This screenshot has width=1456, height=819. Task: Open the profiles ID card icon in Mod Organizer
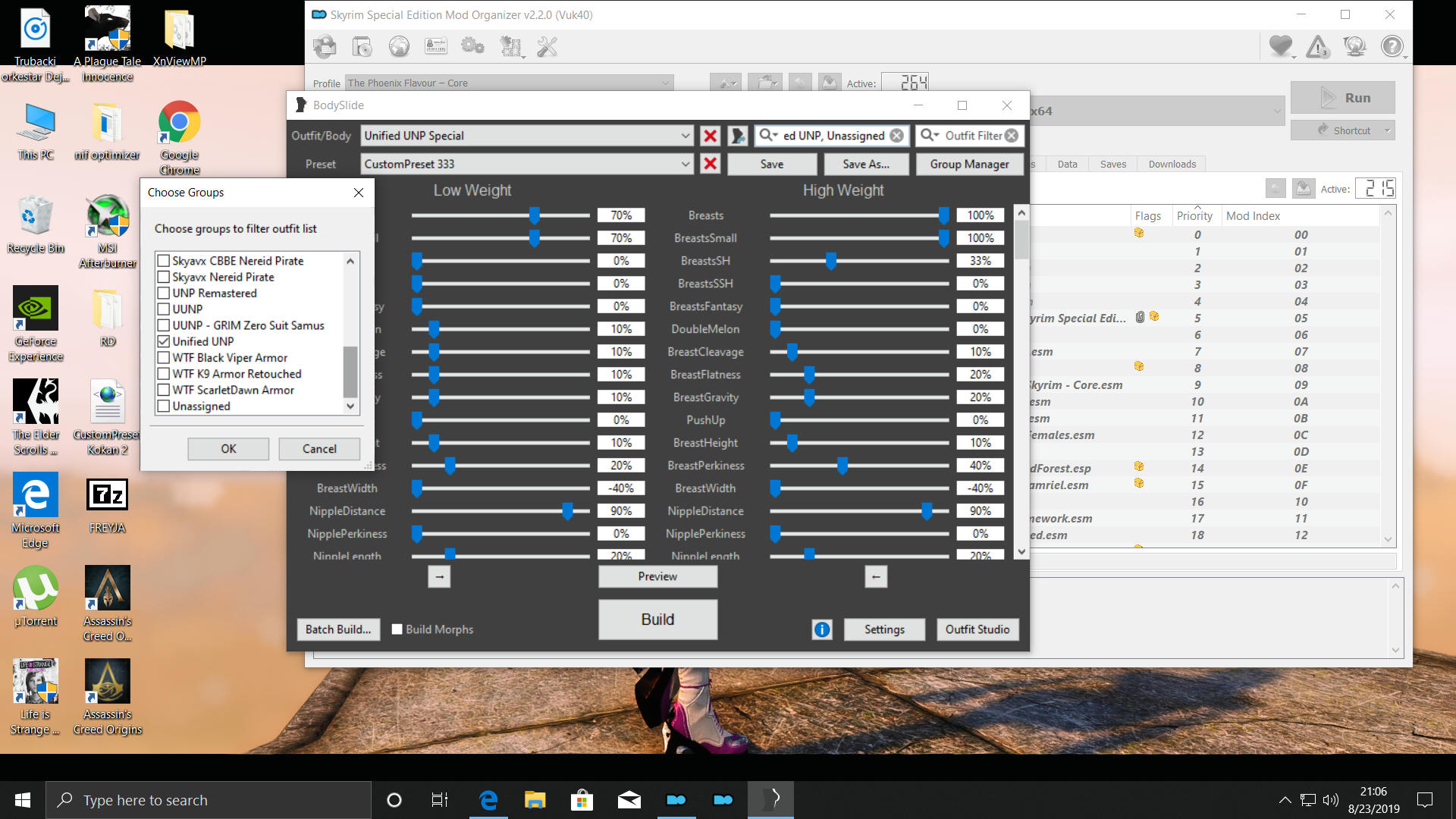pos(436,47)
